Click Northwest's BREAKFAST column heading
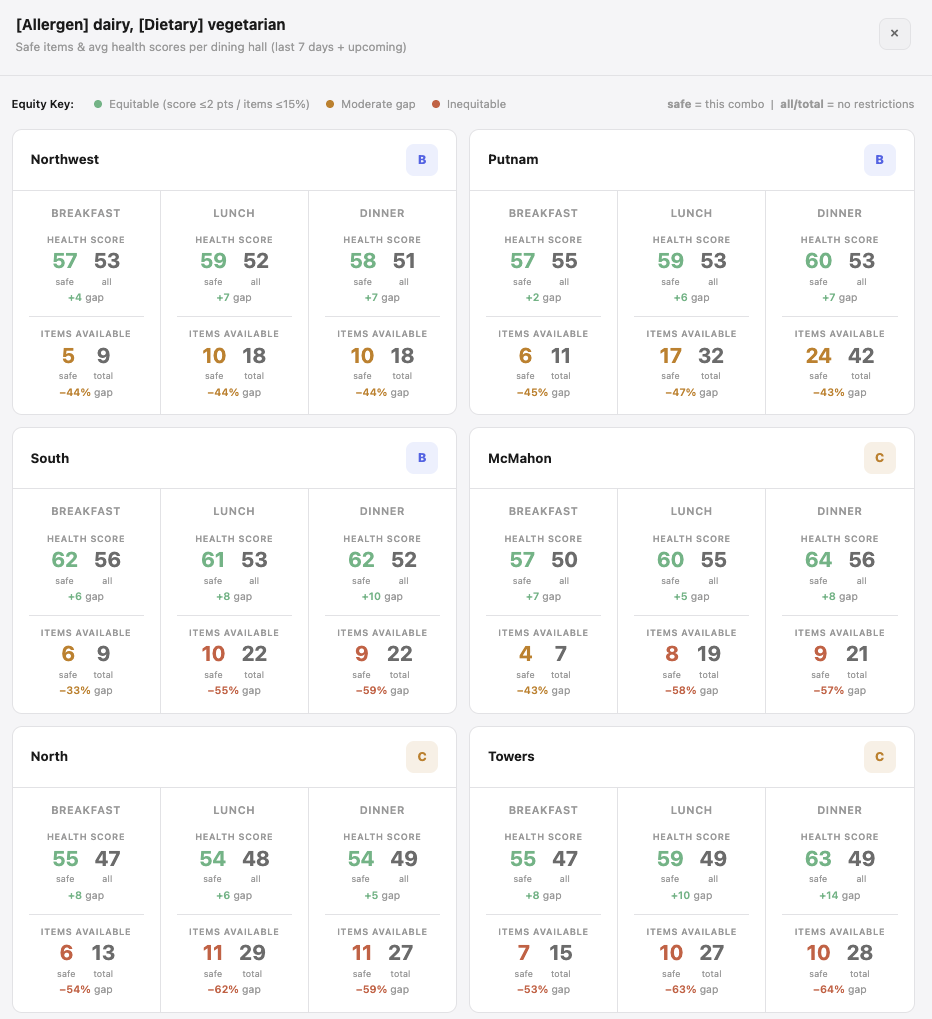Image resolution: width=932 pixels, height=1019 pixels. click(86, 213)
